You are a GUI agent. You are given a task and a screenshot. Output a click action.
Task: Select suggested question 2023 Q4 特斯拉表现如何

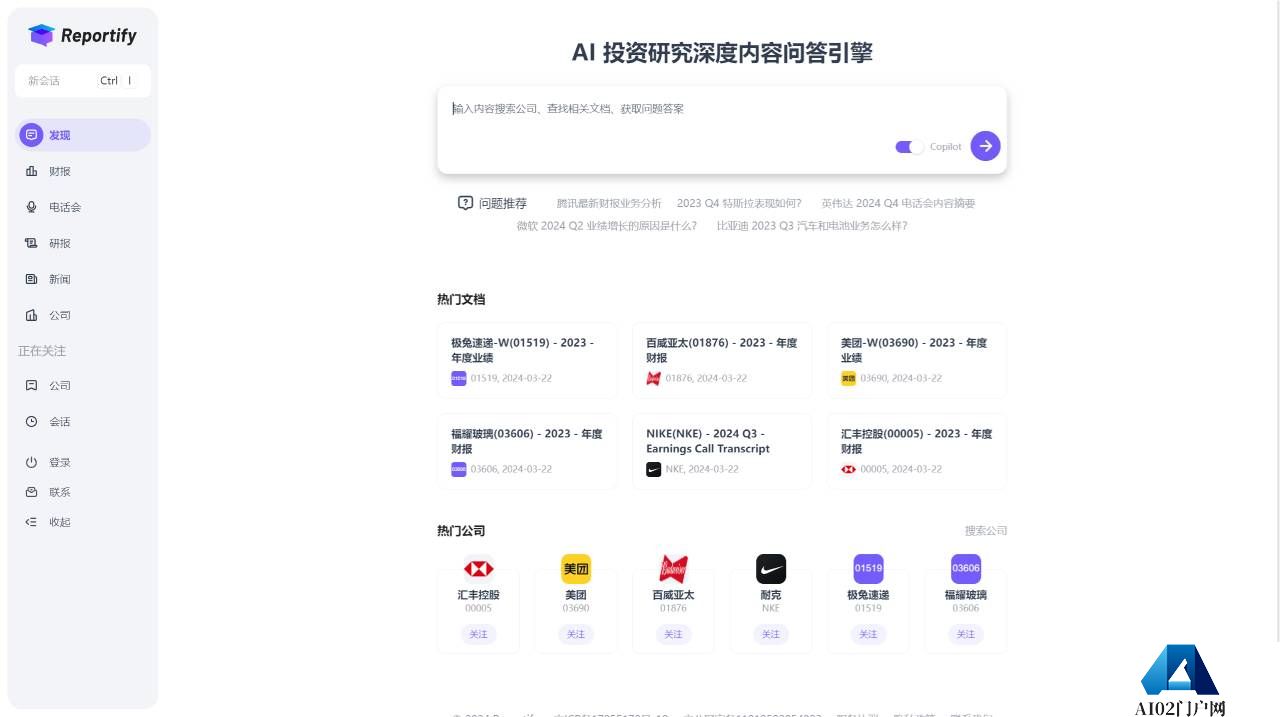click(x=739, y=203)
